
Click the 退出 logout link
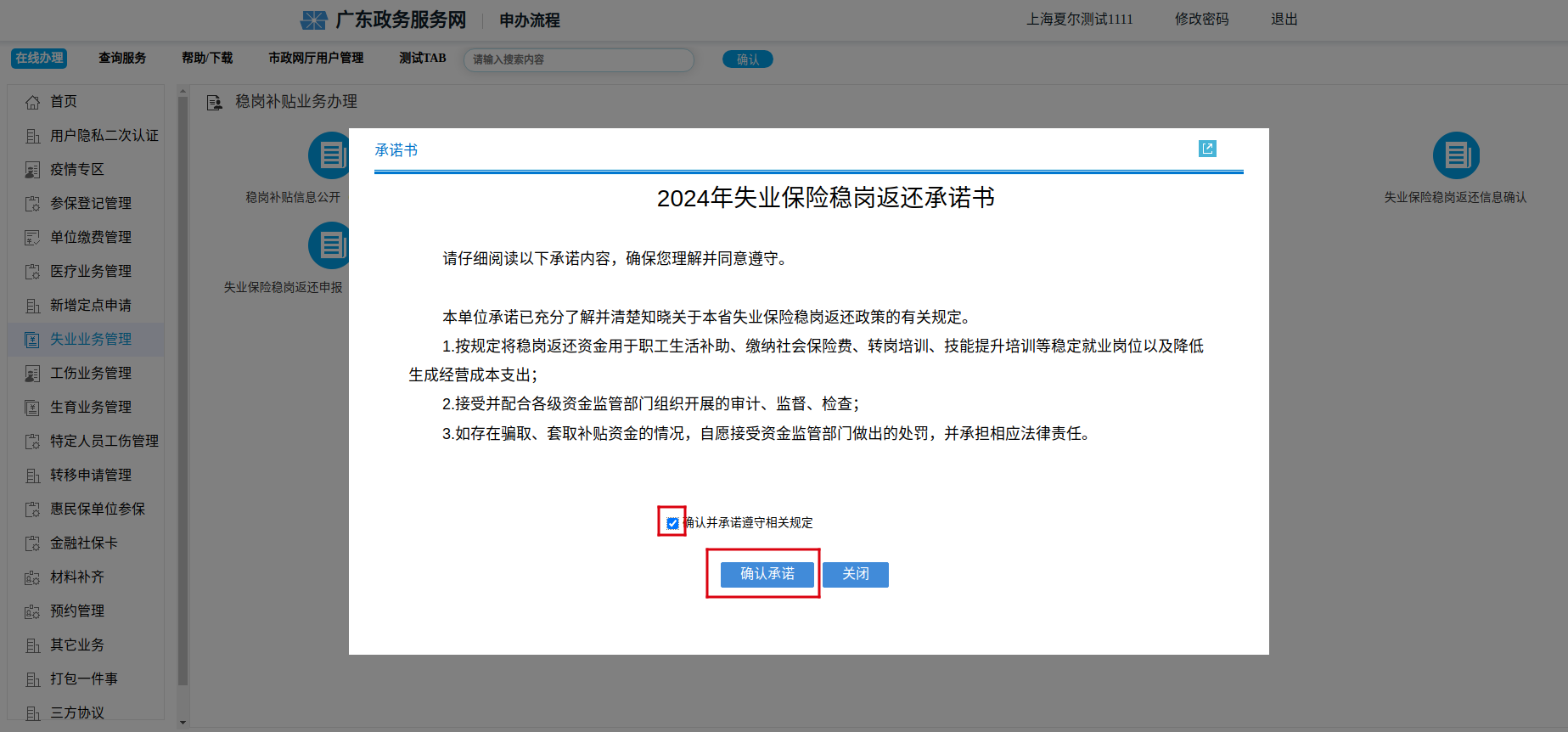coord(1284,20)
